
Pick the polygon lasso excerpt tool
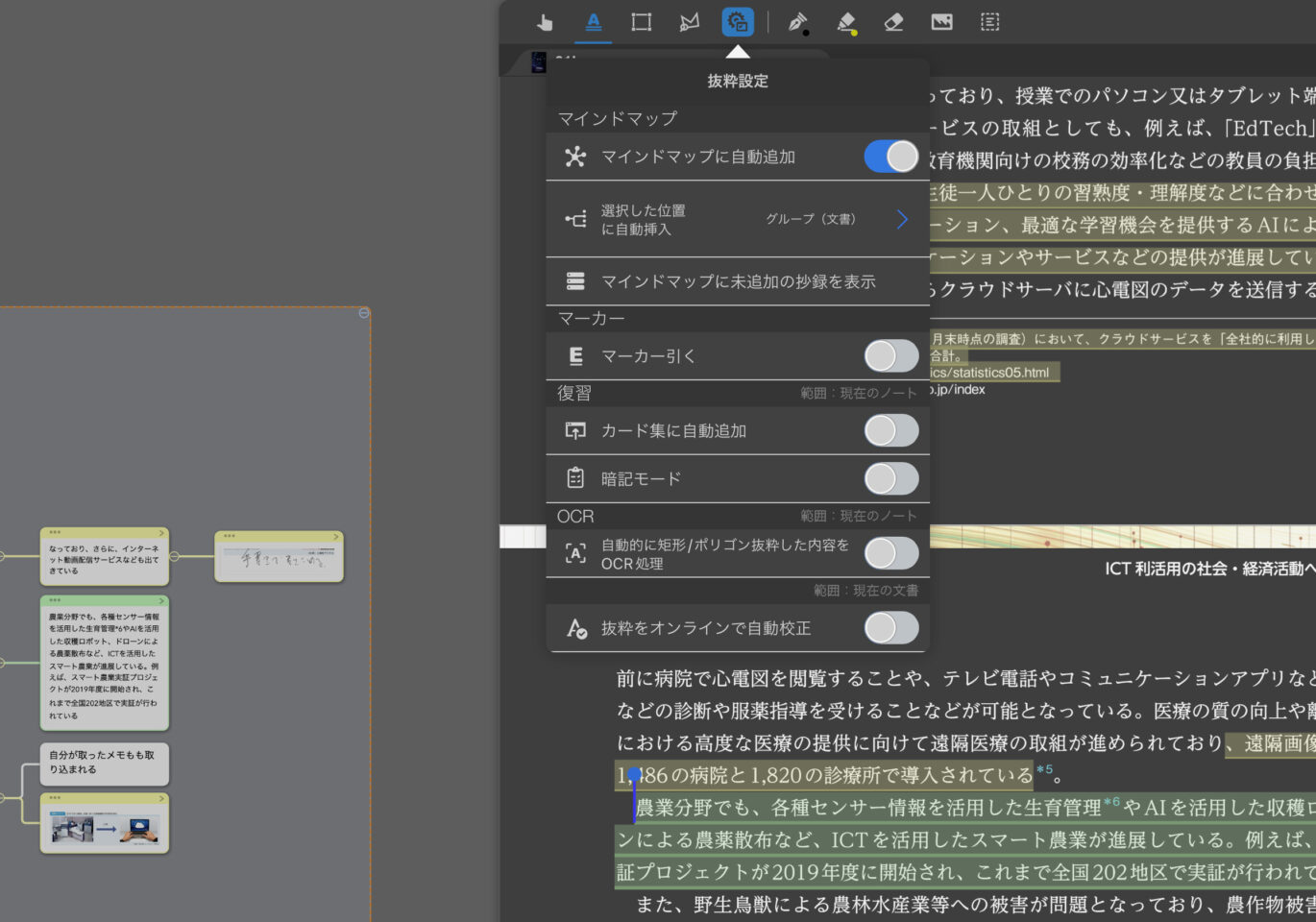690,22
